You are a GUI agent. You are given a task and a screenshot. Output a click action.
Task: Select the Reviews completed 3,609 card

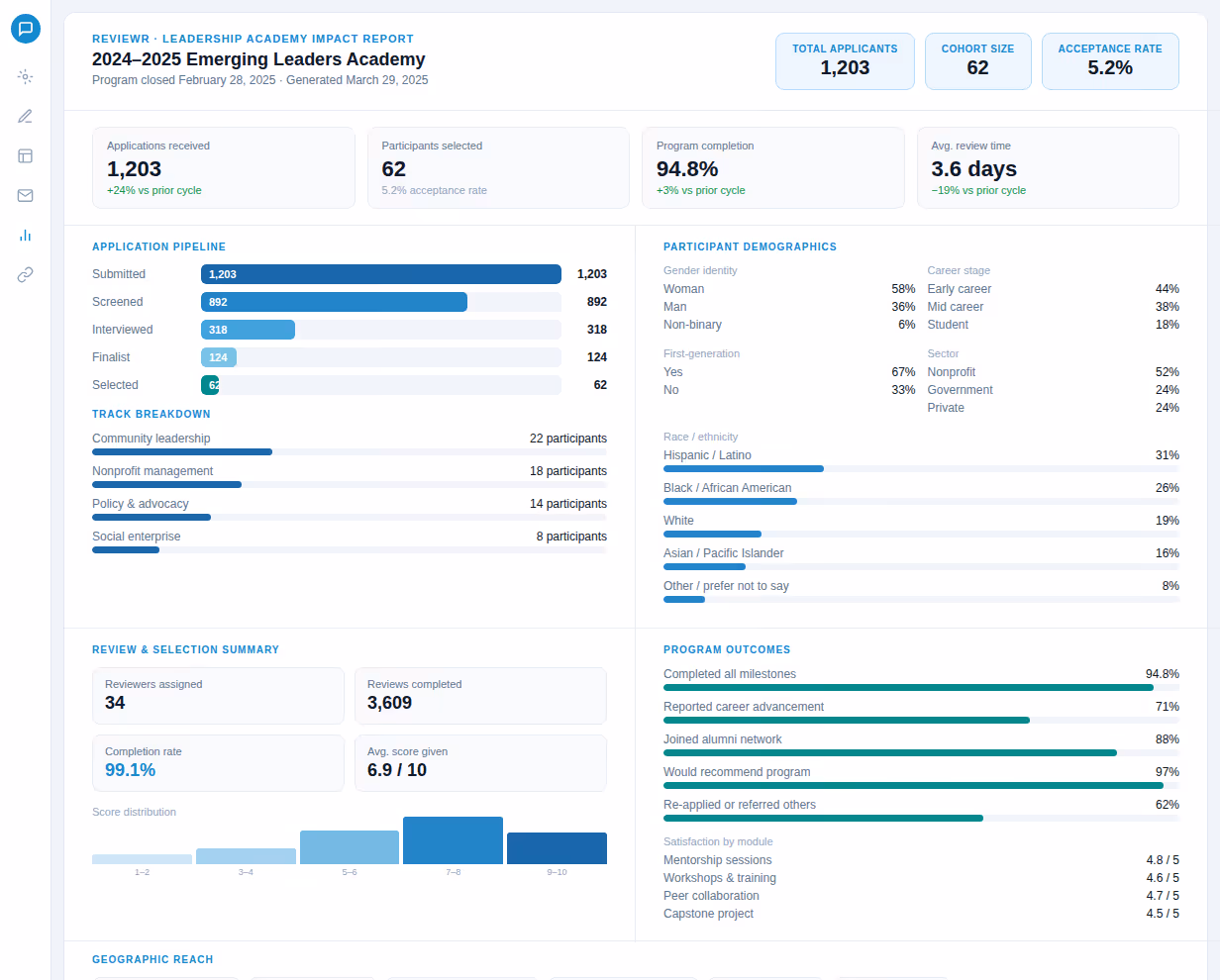click(x=480, y=696)
